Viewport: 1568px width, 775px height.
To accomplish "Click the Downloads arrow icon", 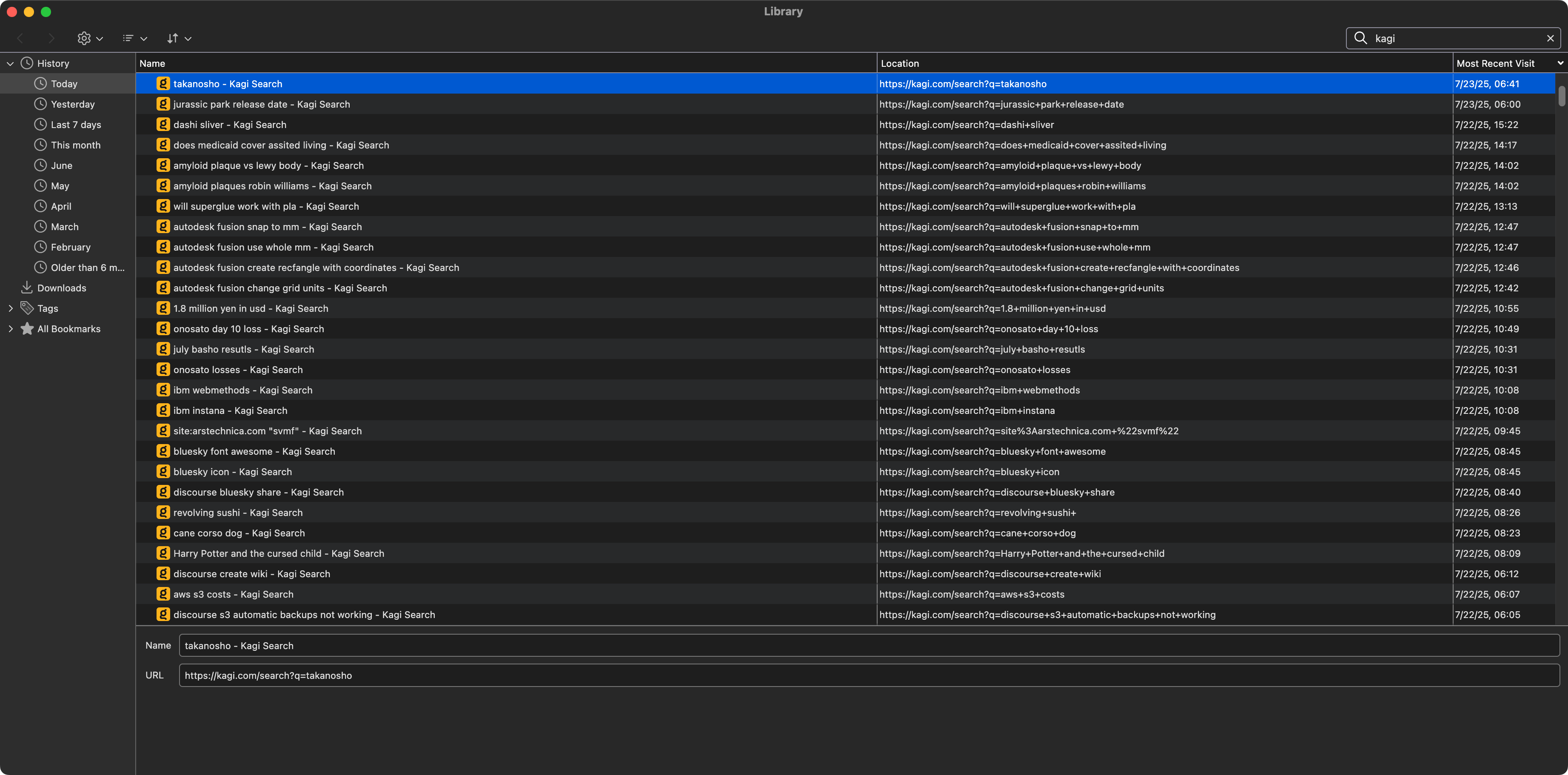I will point(27,288).
